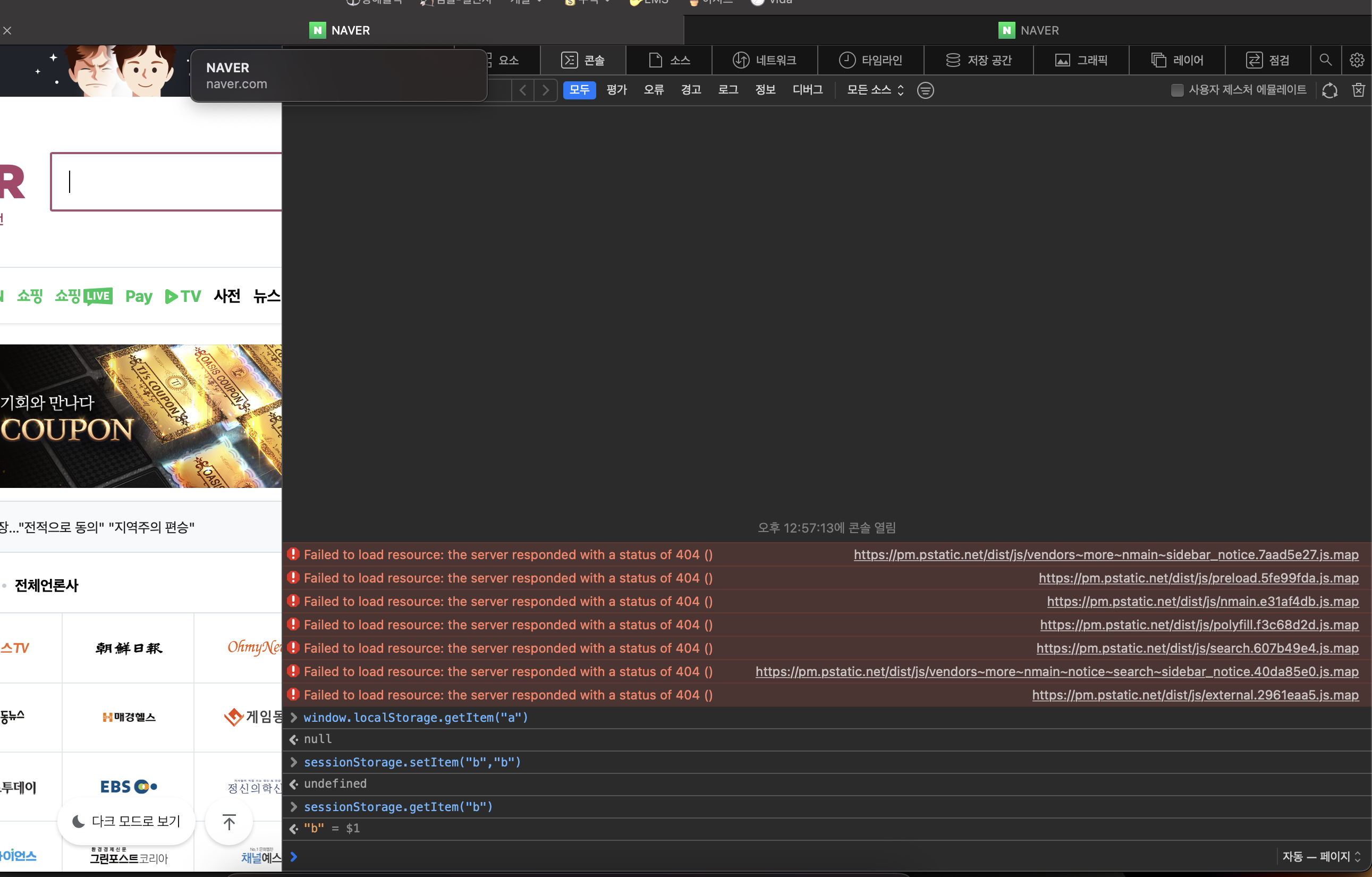Go to previous result arrow
1372x877 pixels.
coord(522,90)
